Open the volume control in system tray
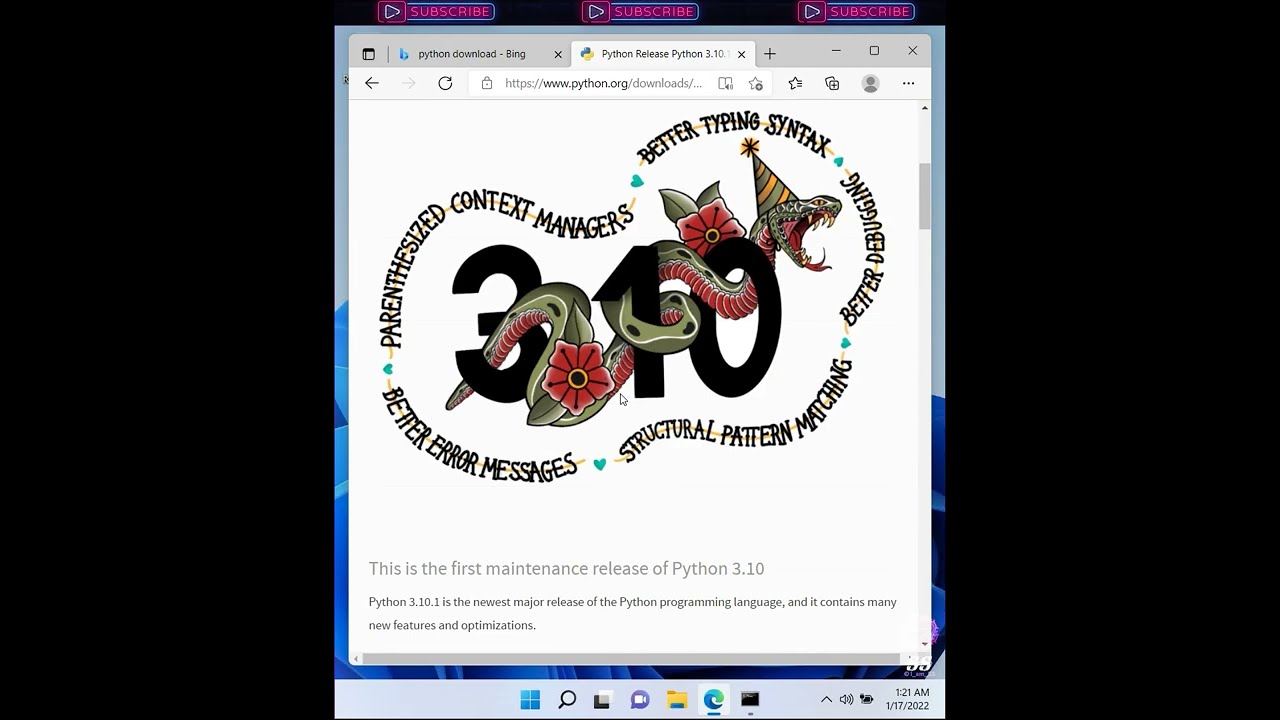 tap(846, 700)
